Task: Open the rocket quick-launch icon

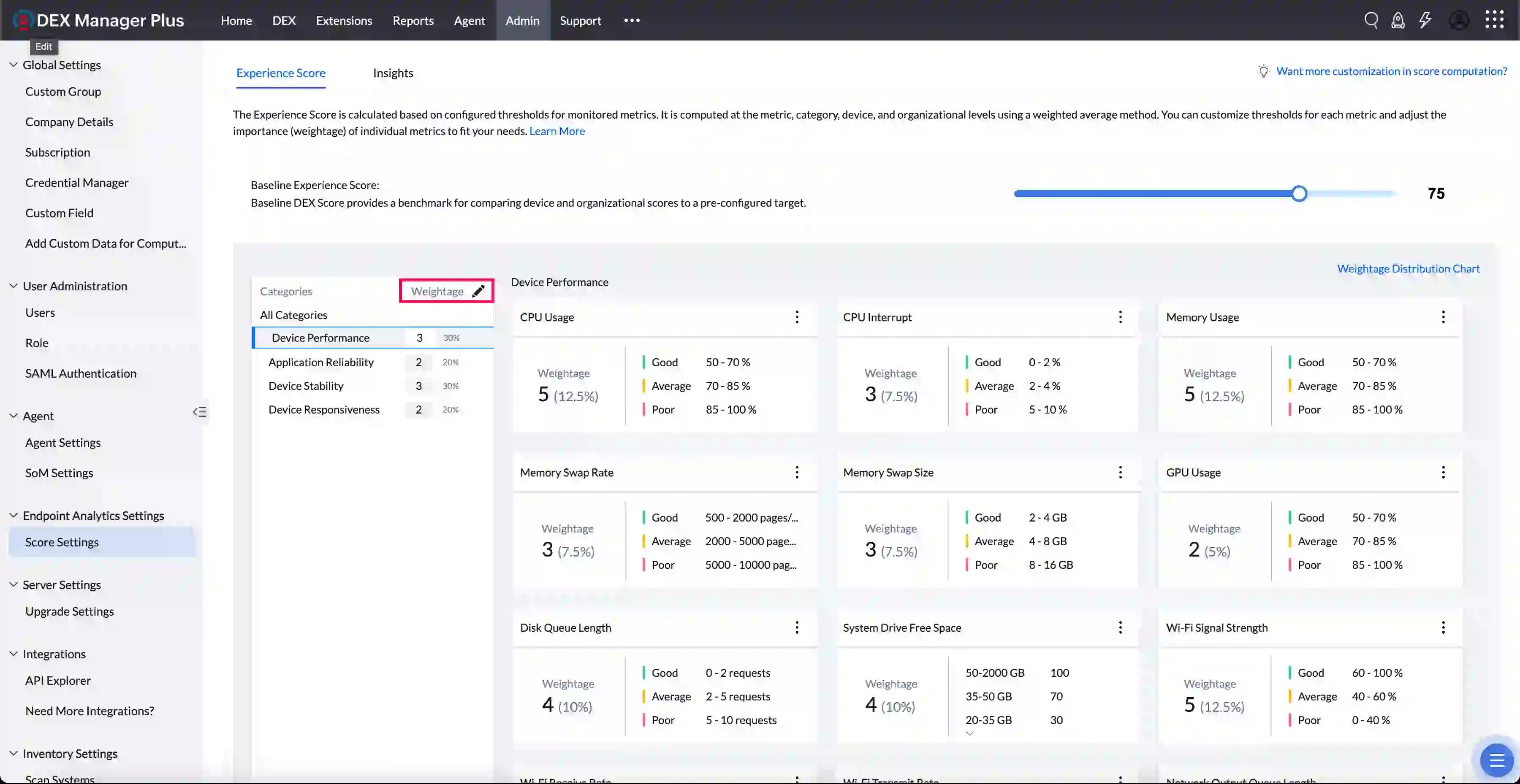Action: point(1397,21)
